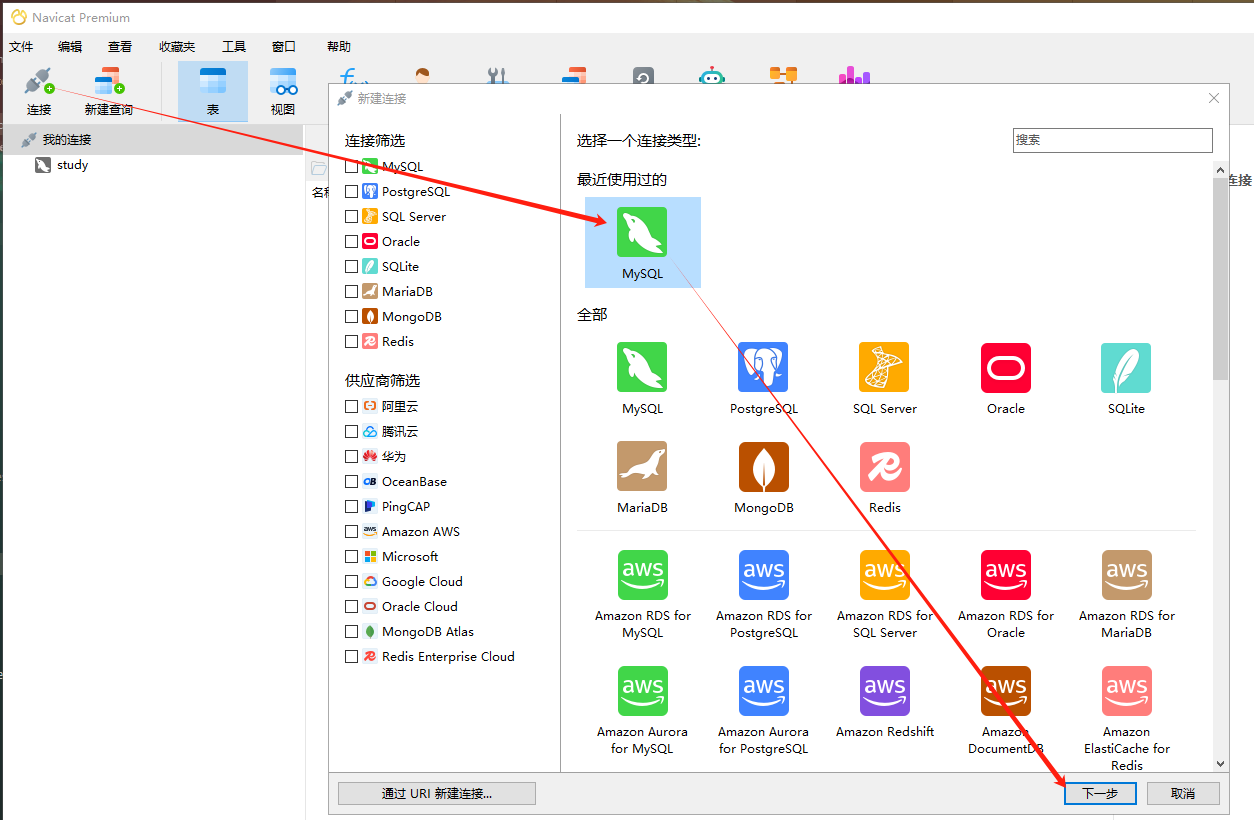Tick the PingCAP vendor checkbox

tap(351, 506)
